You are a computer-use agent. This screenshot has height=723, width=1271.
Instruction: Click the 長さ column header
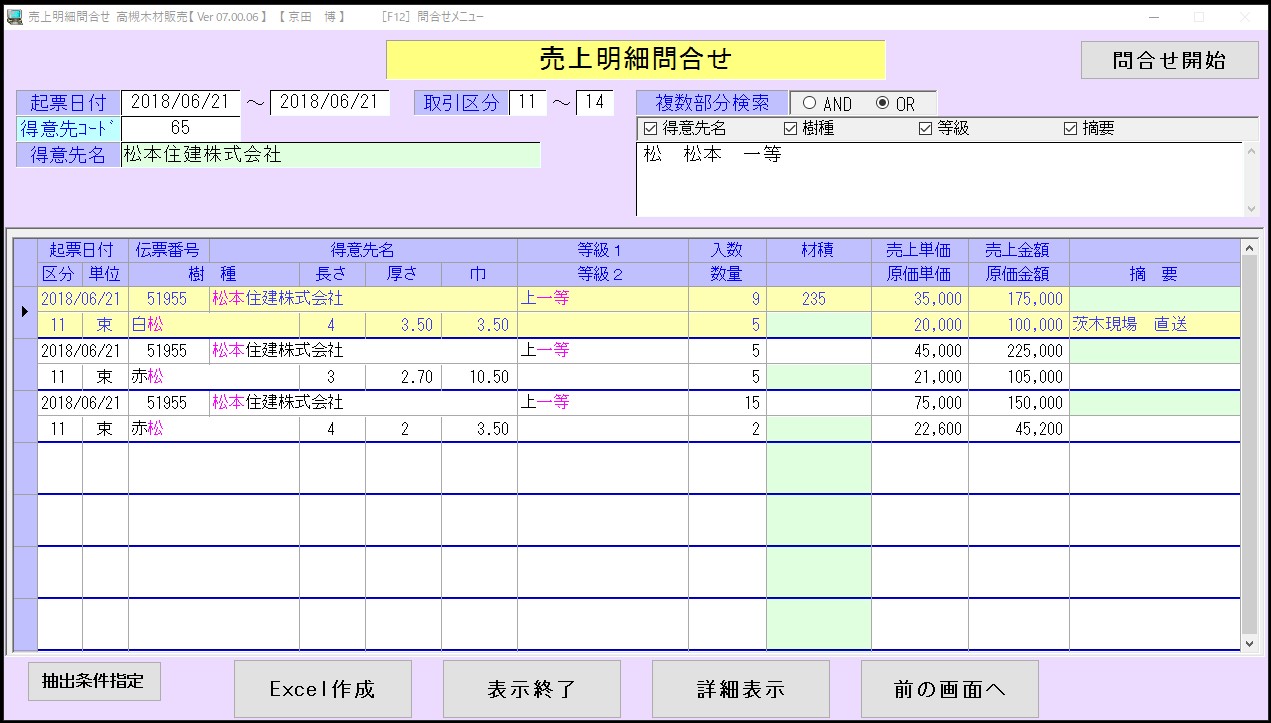point(332,274)
